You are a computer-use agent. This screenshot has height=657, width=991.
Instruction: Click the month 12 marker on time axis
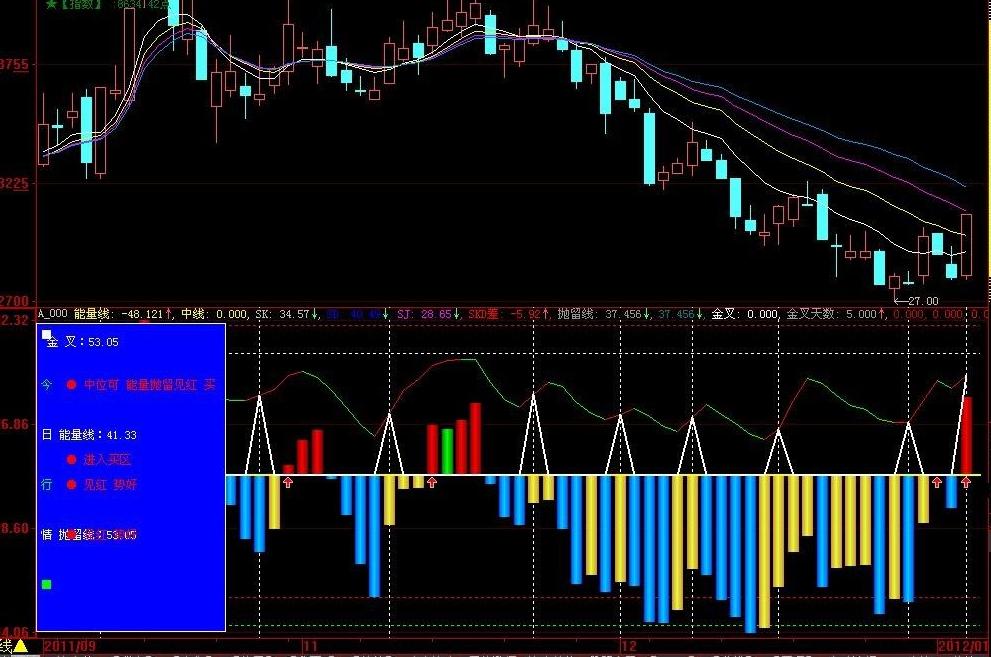(628, 646)
